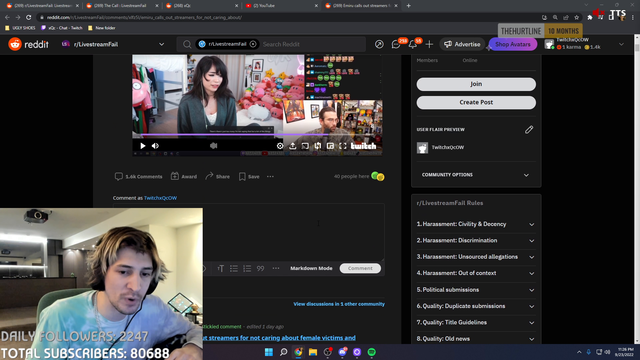Switch to the xQc browser tab
640x360 pixels.
coord(201,6)
